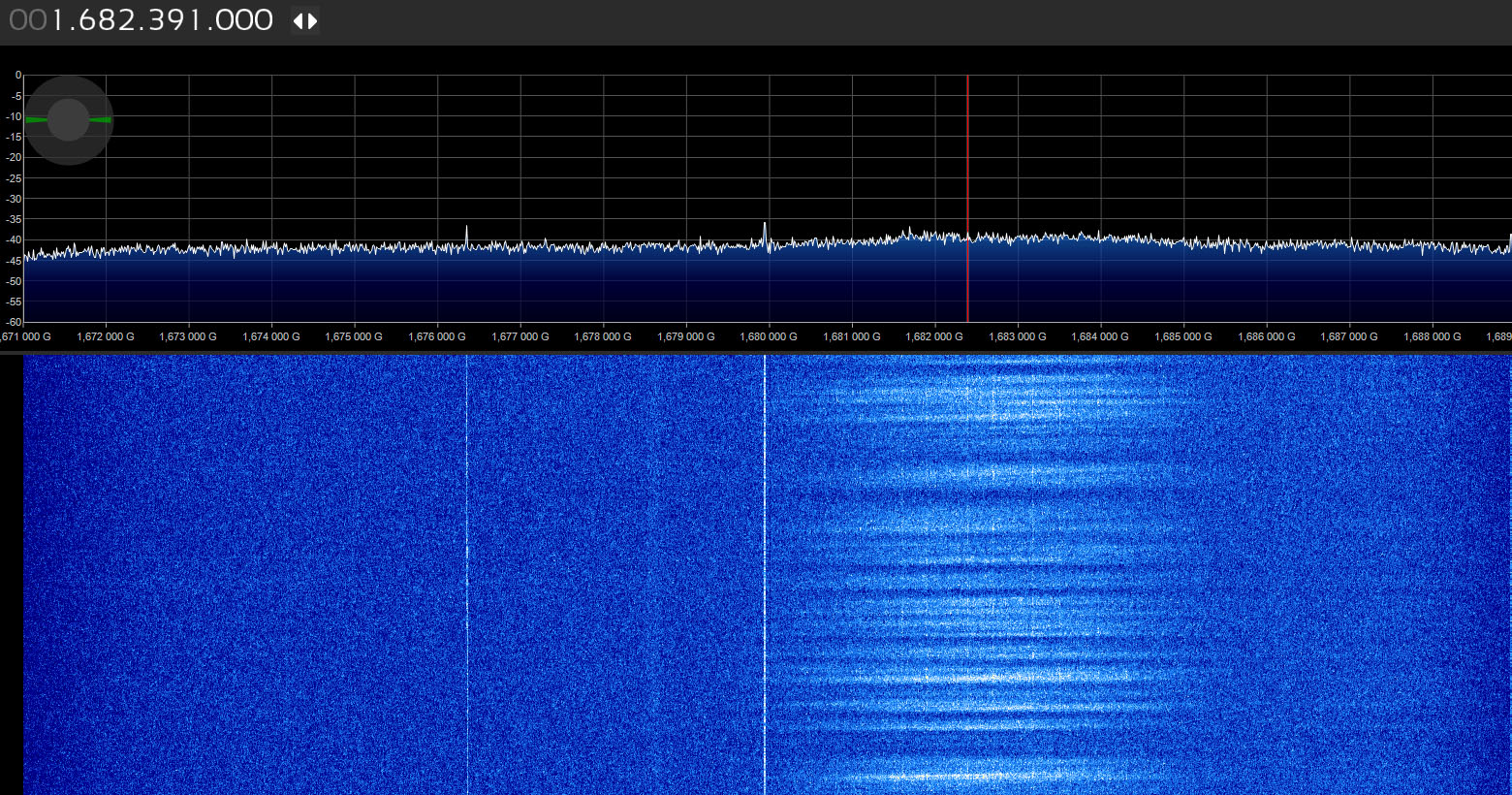Click the 1,680 000 G frequency axis label

pos(769,336)
